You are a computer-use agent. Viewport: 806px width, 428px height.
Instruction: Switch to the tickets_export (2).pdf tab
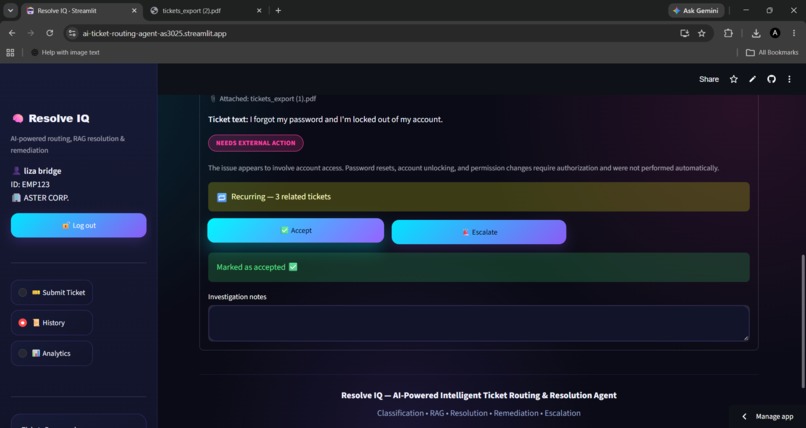(x=207, y=10)
